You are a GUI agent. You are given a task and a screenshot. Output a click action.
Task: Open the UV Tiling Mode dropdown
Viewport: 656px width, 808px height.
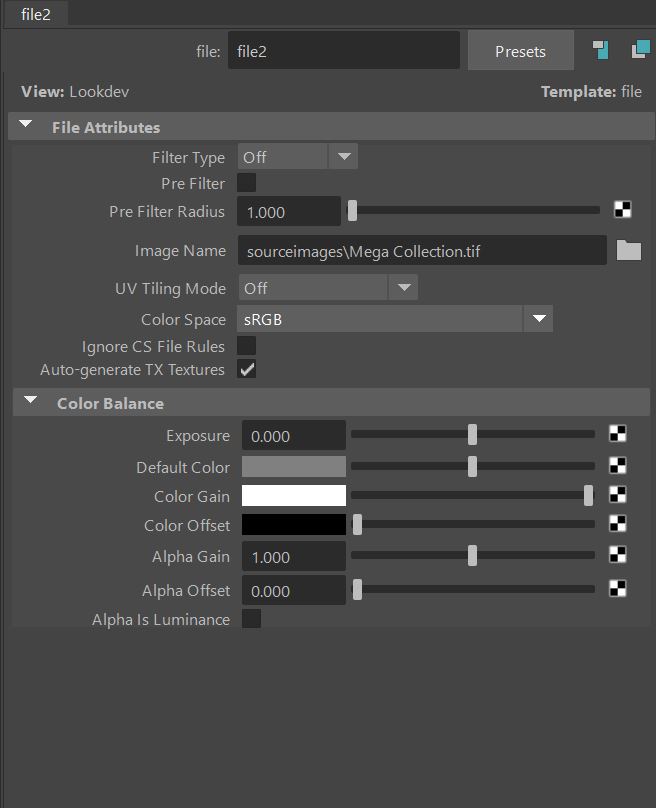[327, 288]
